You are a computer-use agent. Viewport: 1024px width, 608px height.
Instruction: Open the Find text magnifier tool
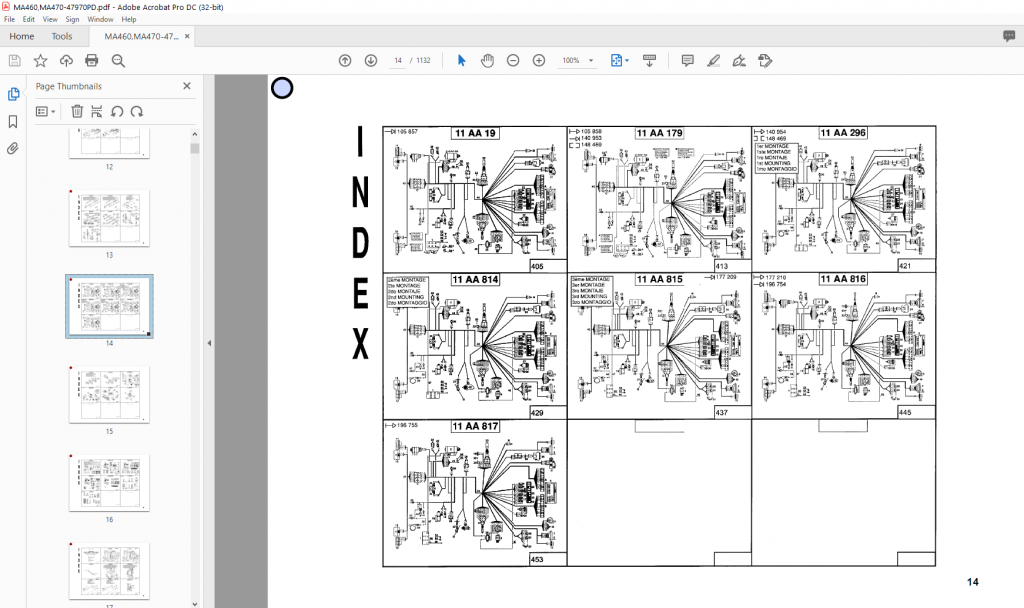click(x=118, y=61)
